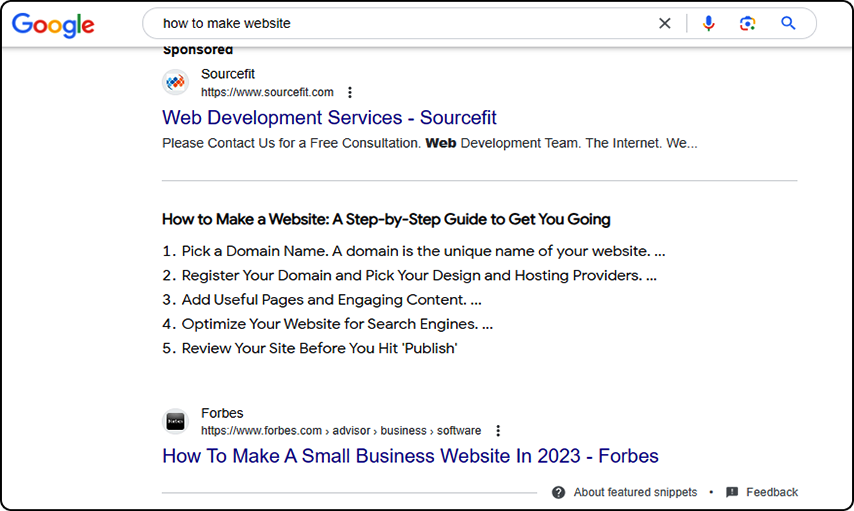Click the 'Sponsored' label
Viewport: 854px width, 511px height.
point(198,50)
